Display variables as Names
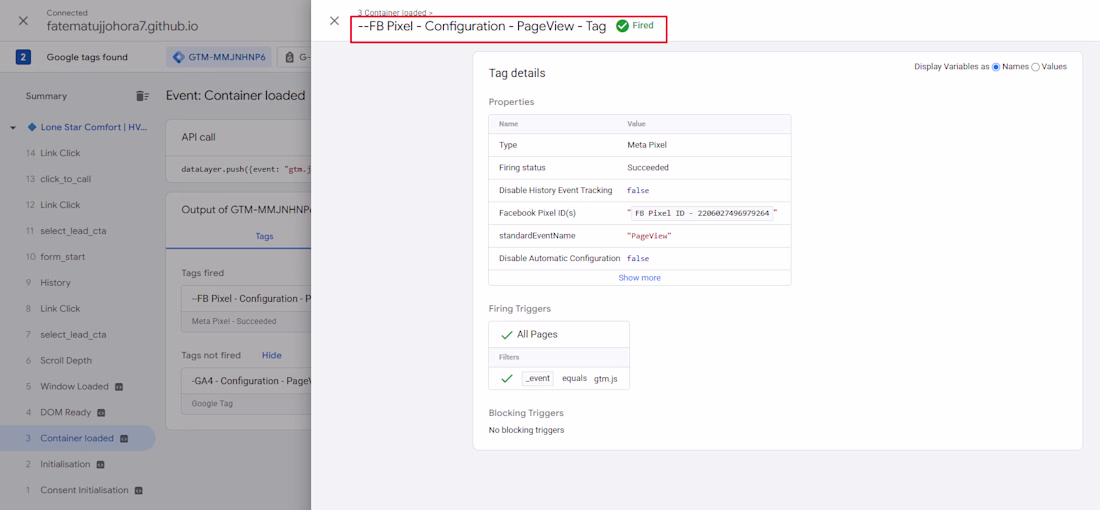Viewport: 1100px width, 510px height. 996,67
